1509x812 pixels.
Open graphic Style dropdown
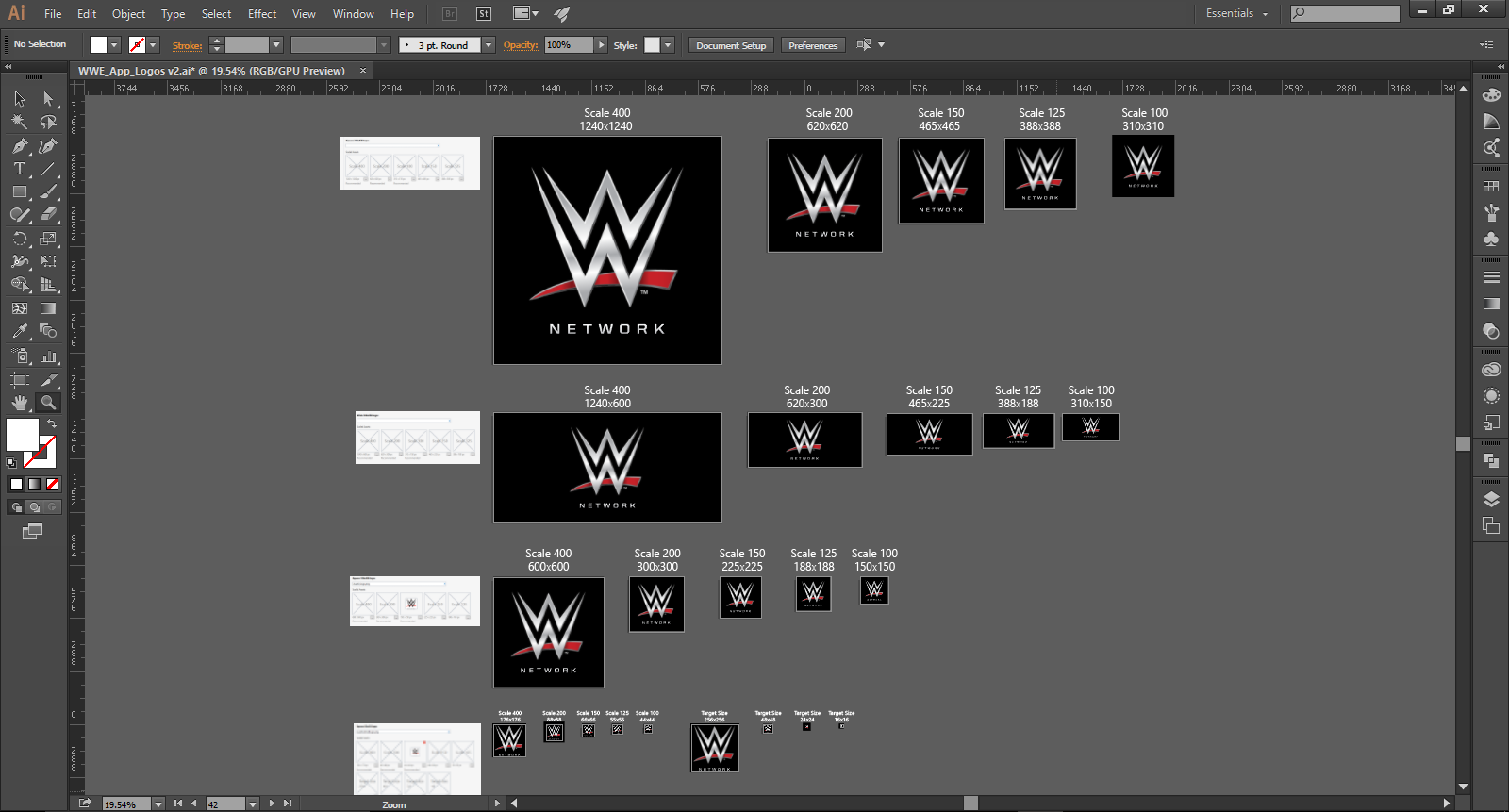coord(668,45)
